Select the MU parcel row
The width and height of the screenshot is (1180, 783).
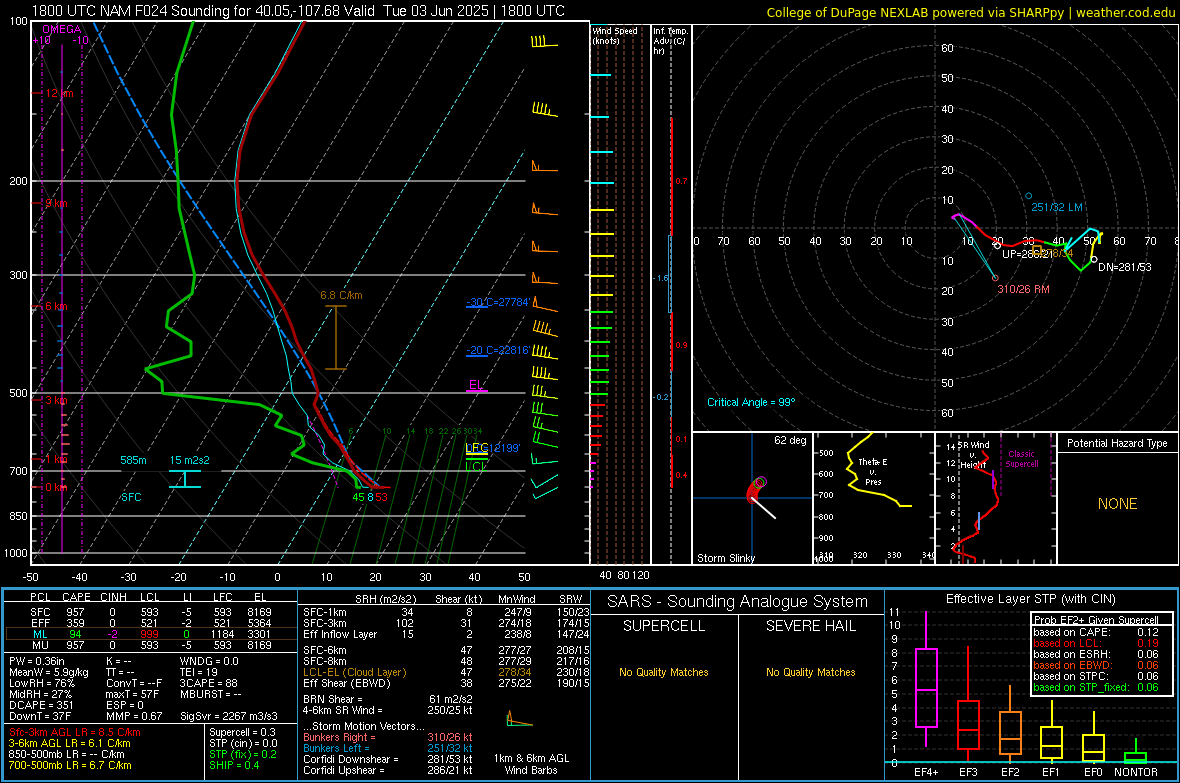pos(151,644)
